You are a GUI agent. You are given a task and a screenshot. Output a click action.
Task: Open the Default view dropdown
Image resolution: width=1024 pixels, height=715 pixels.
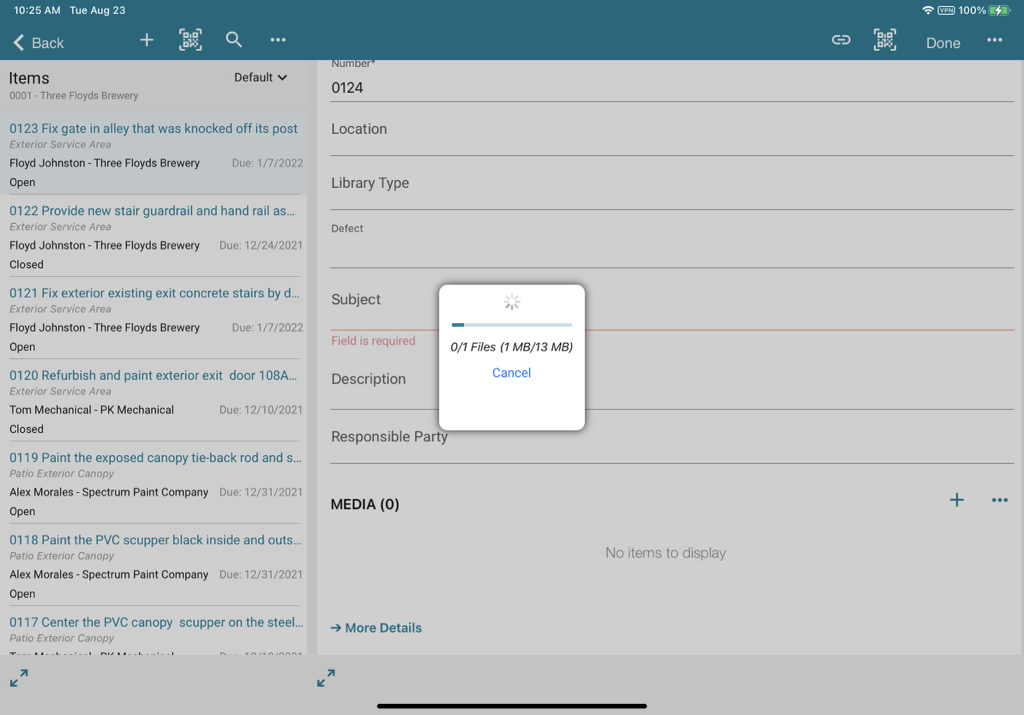[x=260, y=77]
